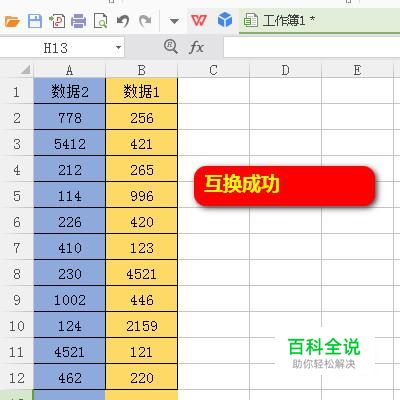Select the cell with value 123
Viewport: 400px width, 400px height.
click(x=141, y=248)
